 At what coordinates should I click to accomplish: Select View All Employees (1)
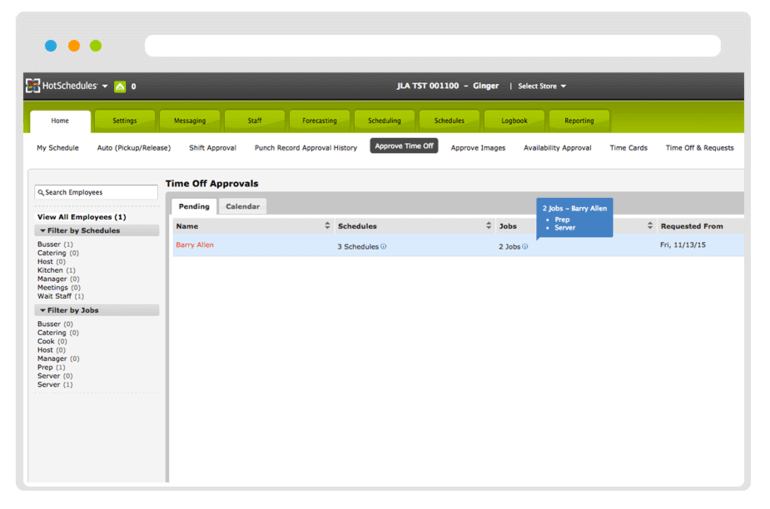(82, 217)
